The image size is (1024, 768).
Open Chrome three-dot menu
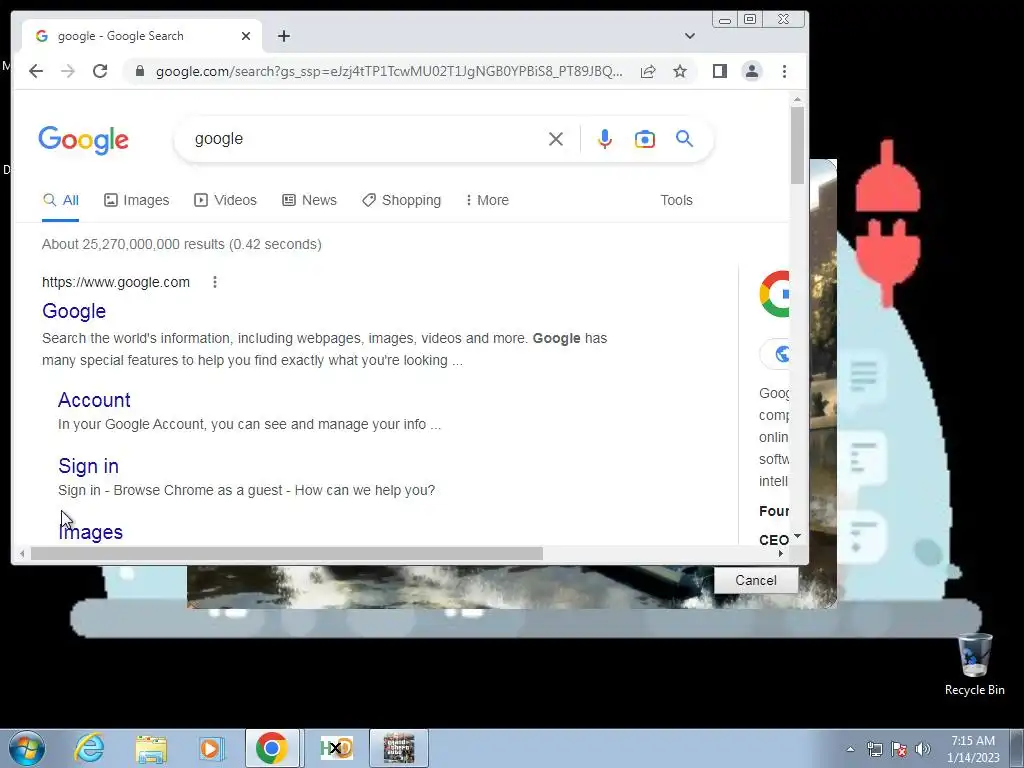coord(784,71)
